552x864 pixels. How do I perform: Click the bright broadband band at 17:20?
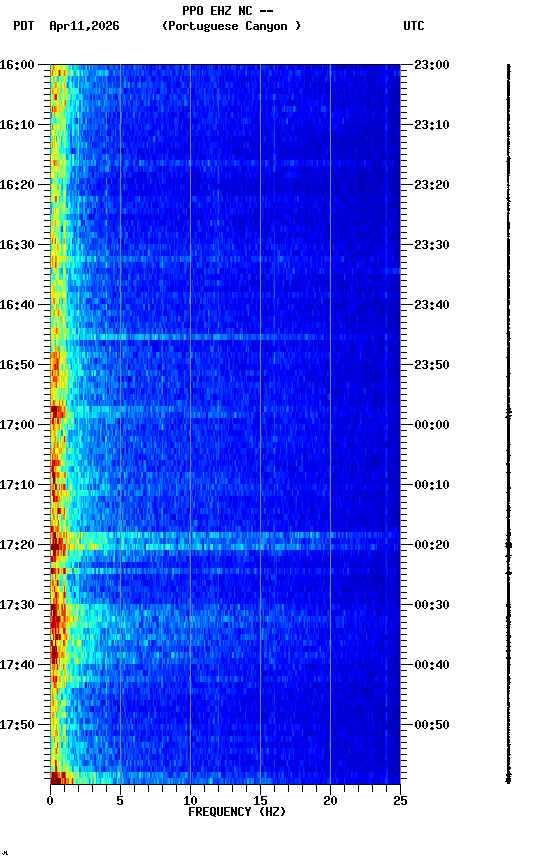coord(225,541)
